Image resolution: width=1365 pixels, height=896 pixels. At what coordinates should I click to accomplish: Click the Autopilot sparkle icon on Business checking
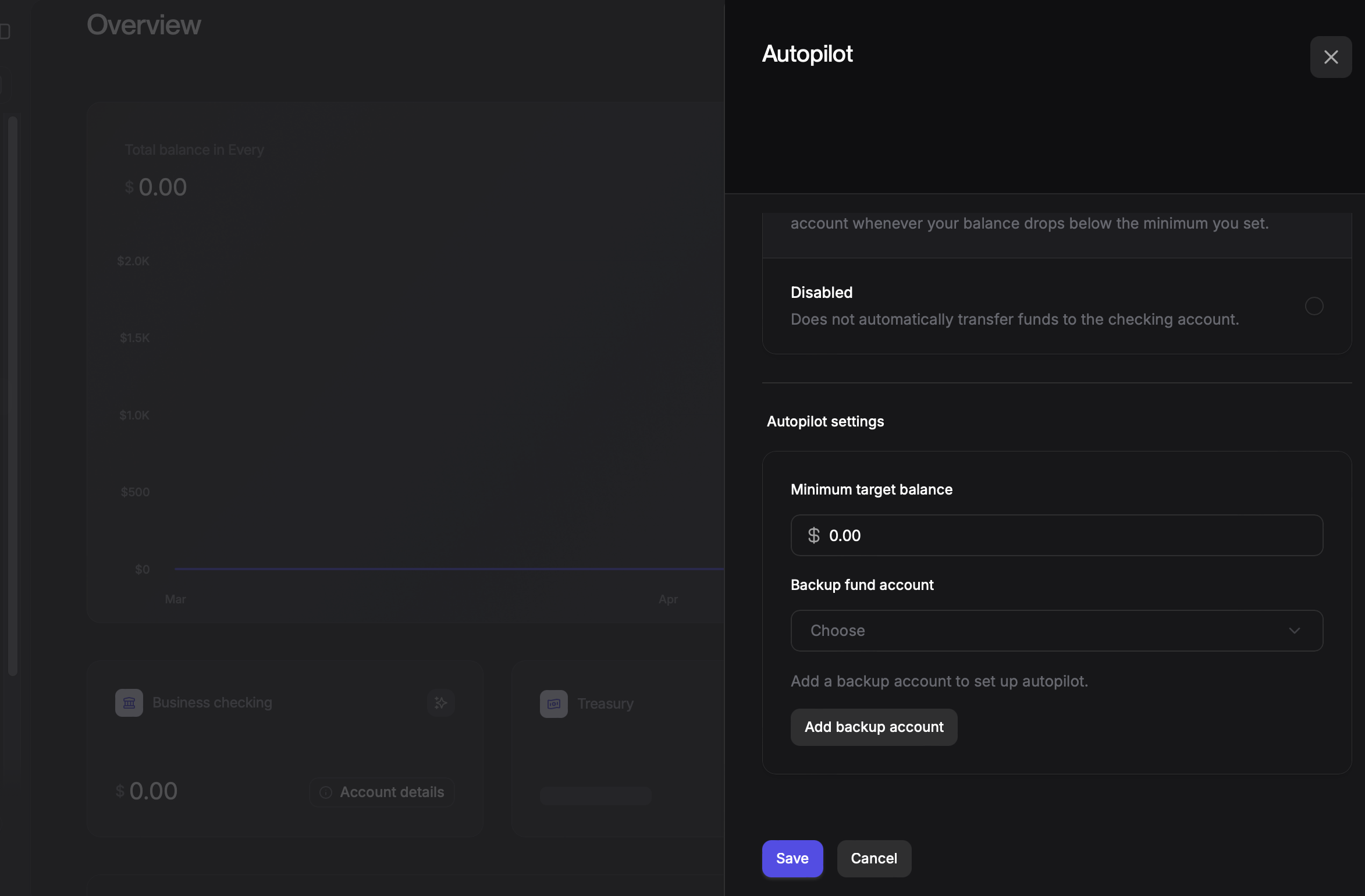pyautogui.click(x=440, y=703)
